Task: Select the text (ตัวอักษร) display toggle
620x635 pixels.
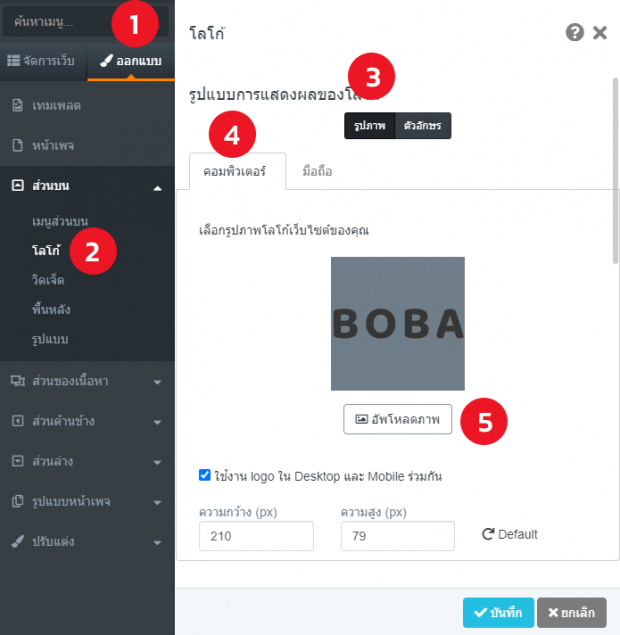Action: 423,125
